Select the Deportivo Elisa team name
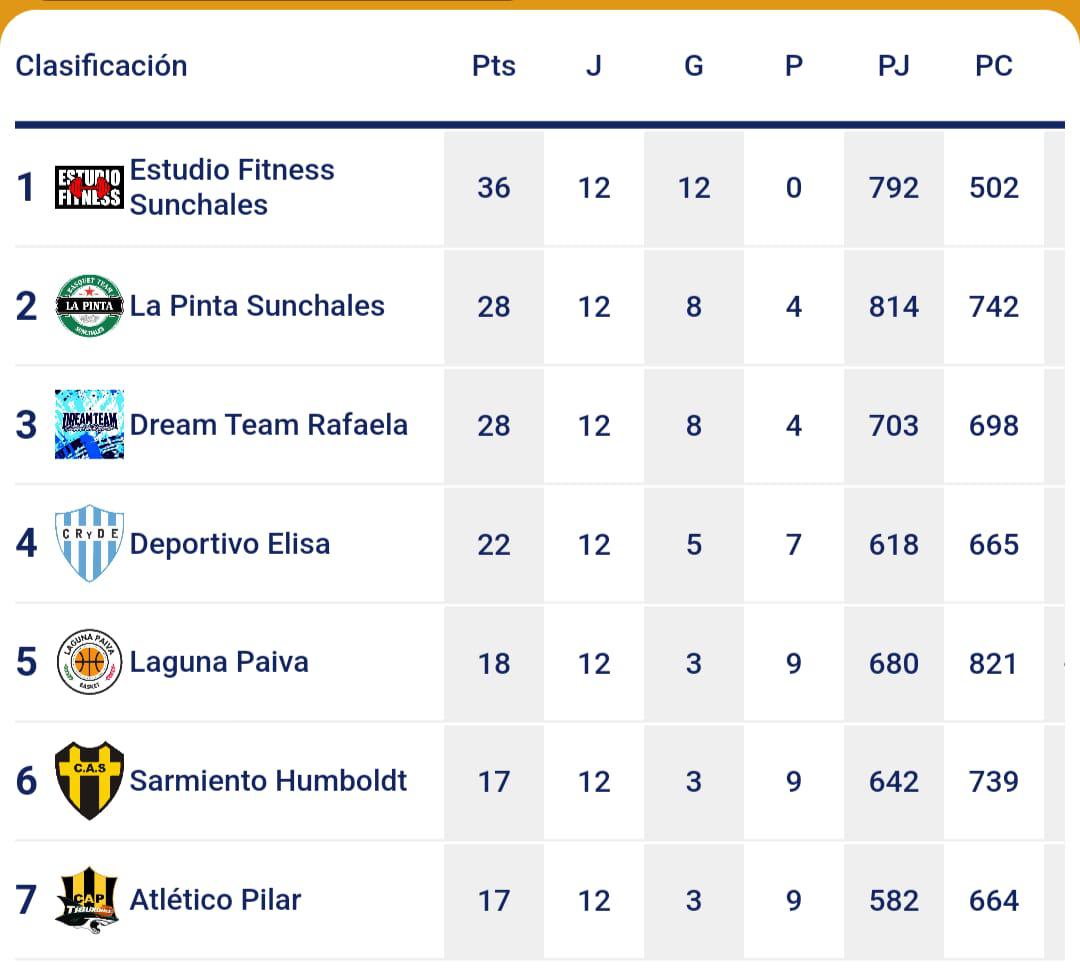 (x=230, y=544)
